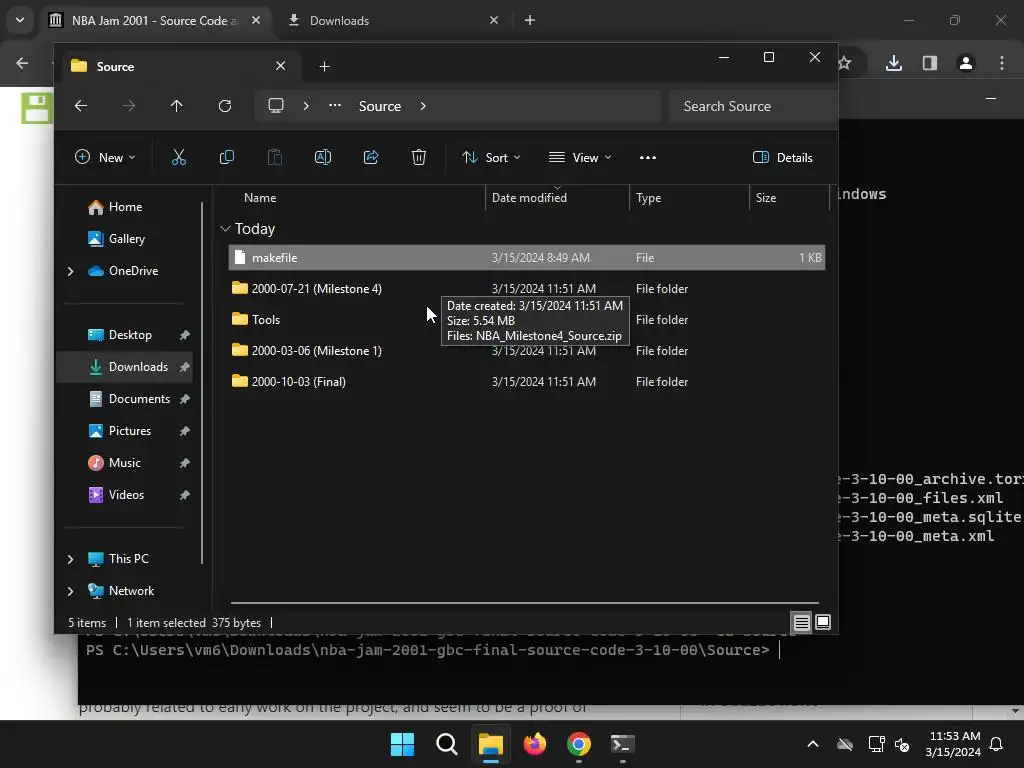The width and height of the screenshot is (1024, 768).
Task: Select the Tools folder
Action: (x=526, y=319)
